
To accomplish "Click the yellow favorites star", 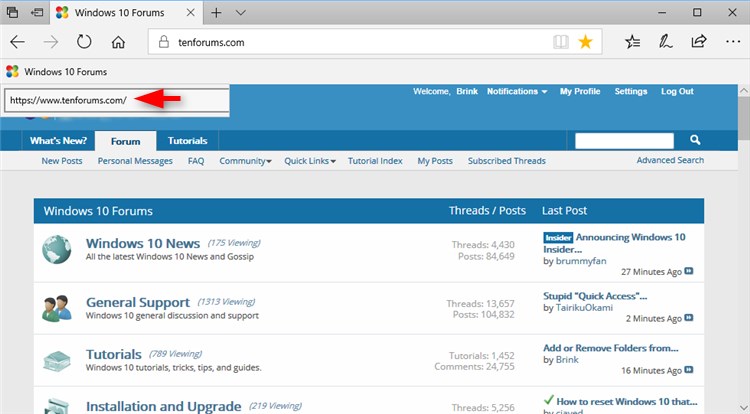I will pos(585,42).
